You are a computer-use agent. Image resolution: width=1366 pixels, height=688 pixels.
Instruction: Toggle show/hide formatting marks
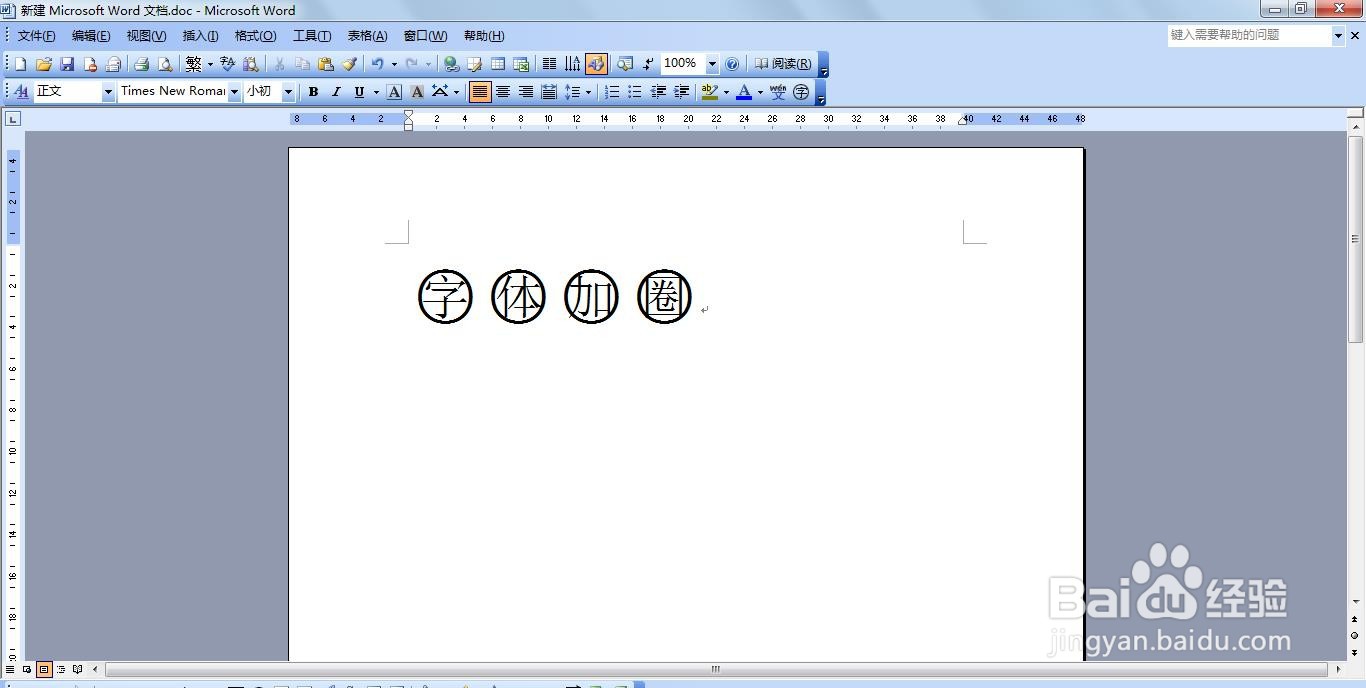pos(648,64)
